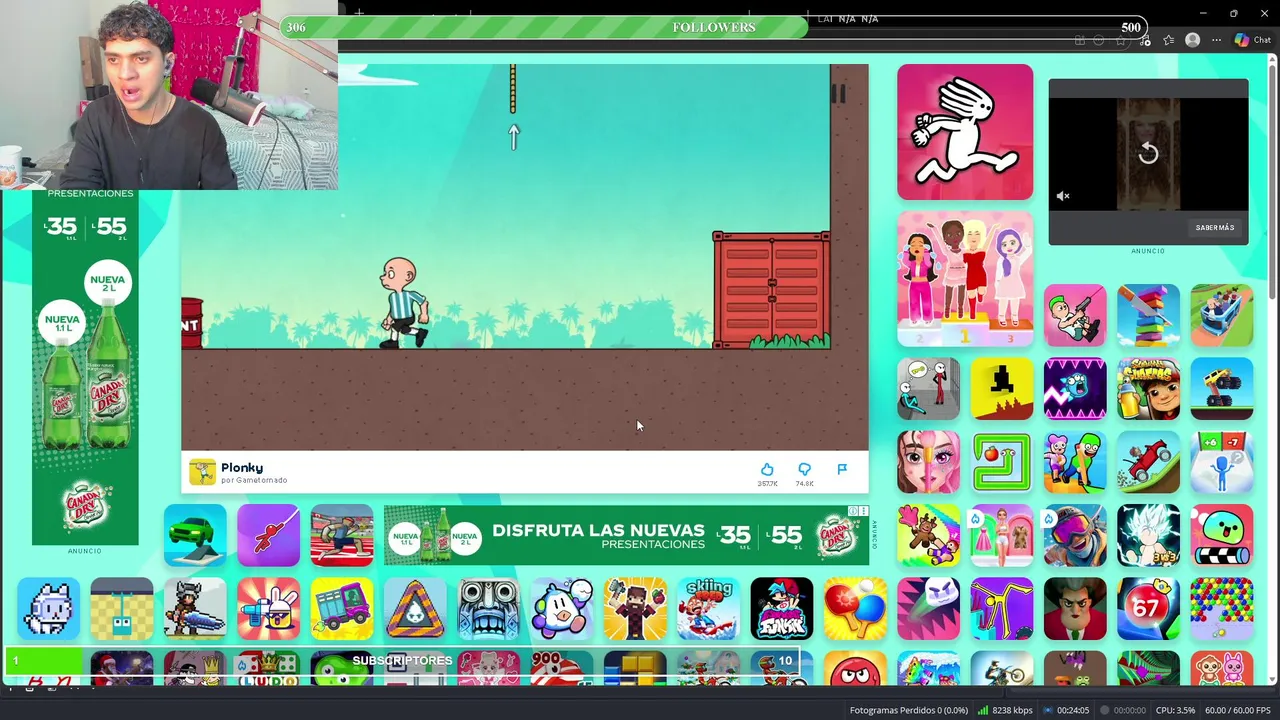
Task: Open the blue bus passengers game tile
Action: (1222, 315)
